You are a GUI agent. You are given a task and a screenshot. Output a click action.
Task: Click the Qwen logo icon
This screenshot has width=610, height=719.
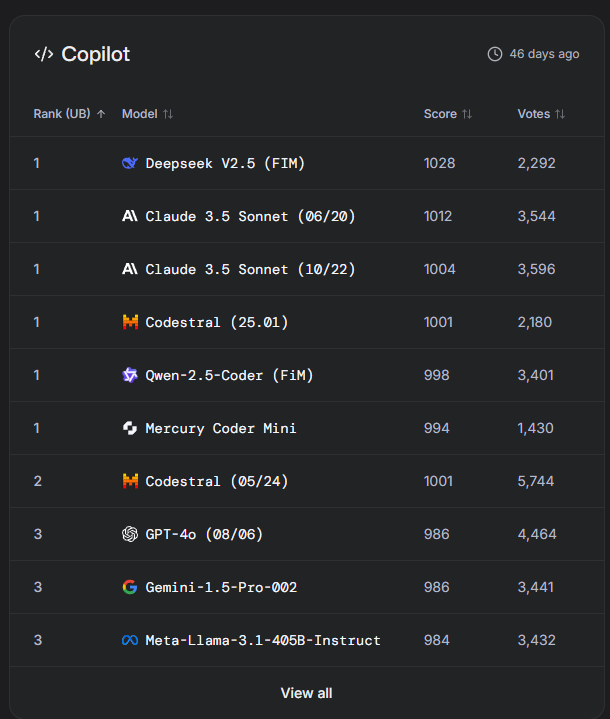[x=130, y=375]
